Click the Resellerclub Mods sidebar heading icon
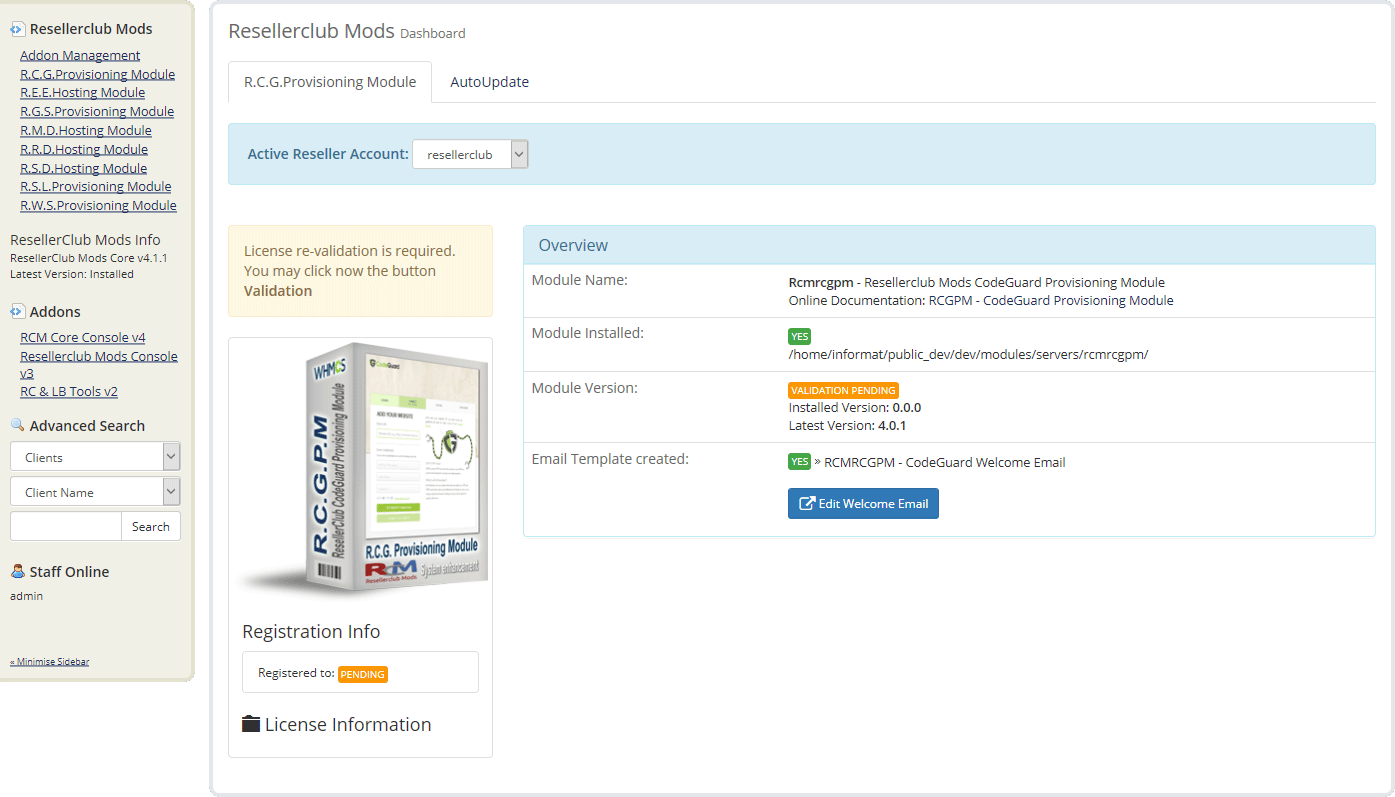 point(17,30)
